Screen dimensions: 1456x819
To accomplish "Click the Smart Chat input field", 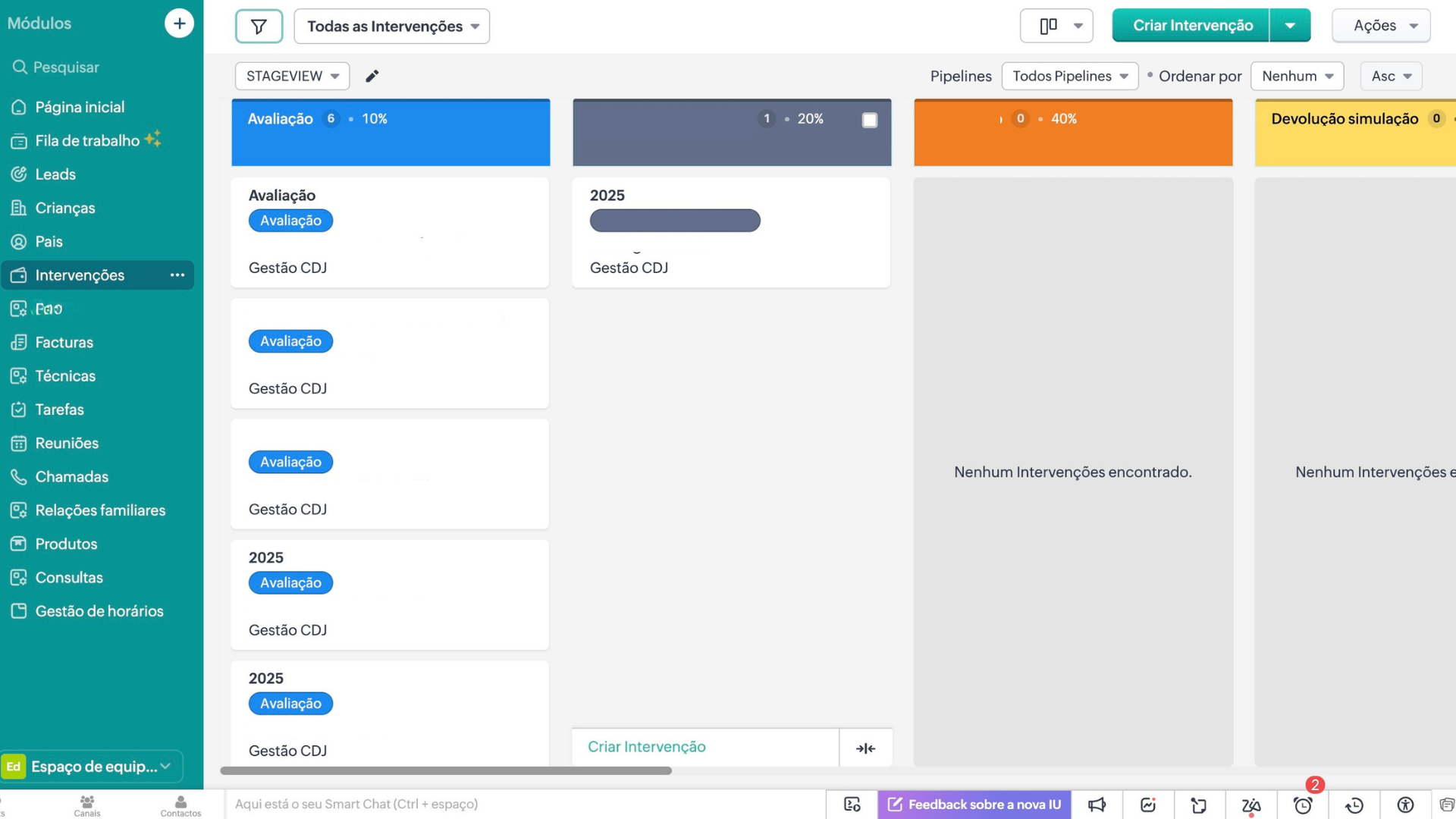I will pyautogui.click(x=523, y=804).
